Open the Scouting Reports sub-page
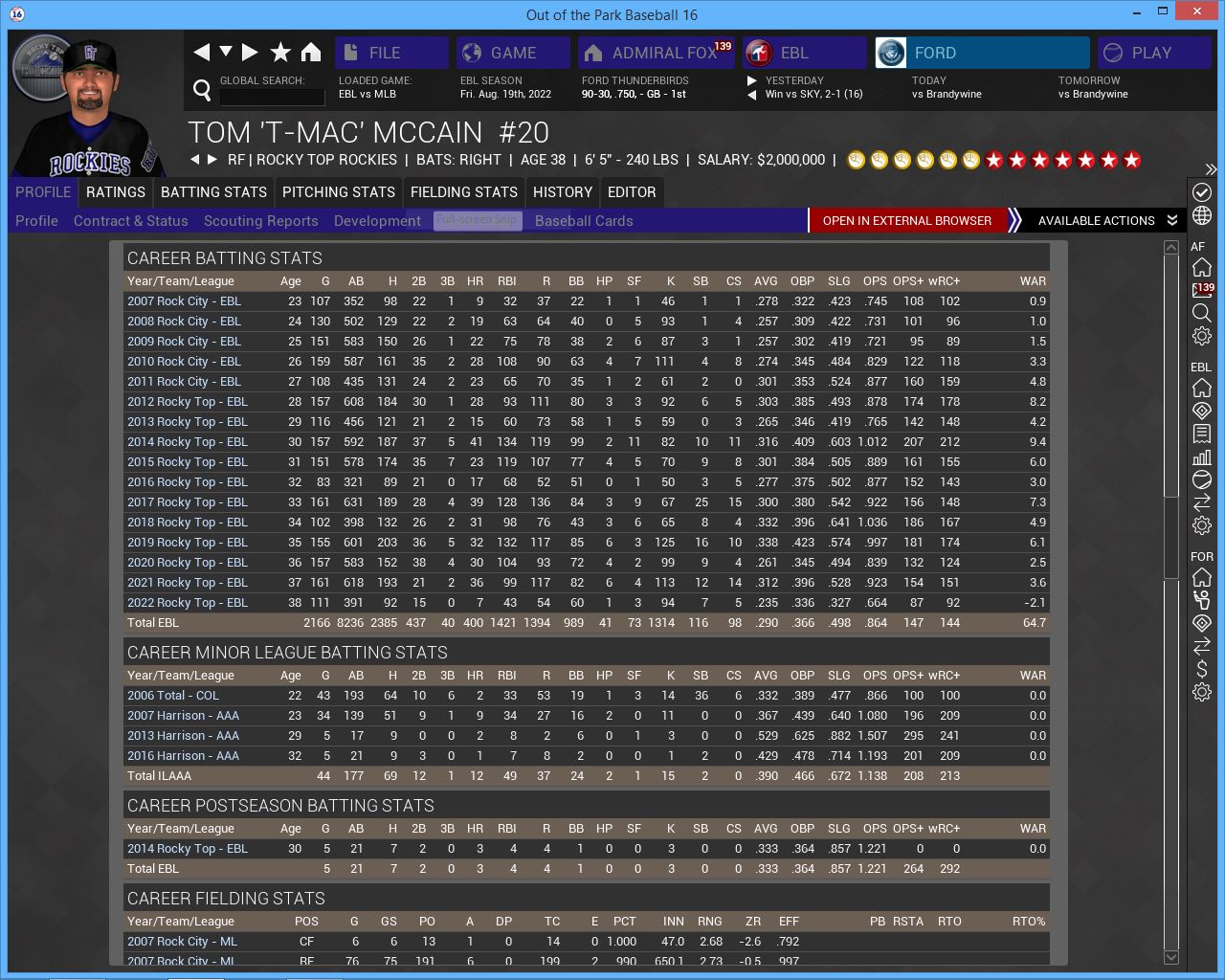This screenshot has height=980, width=1225. [x=261, y=221]
